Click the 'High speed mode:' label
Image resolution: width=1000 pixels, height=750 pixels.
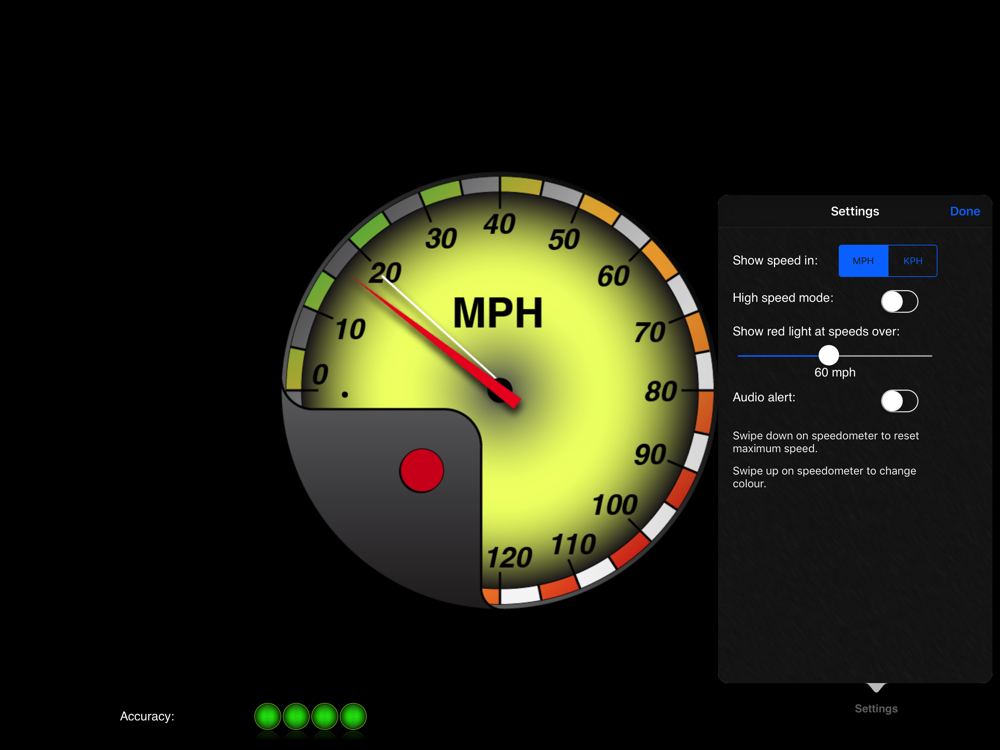[x=783, y=298]
